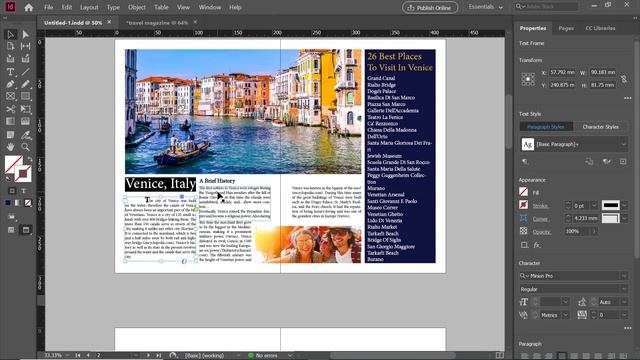640x360 pixels.
Task: Switch to the travel magazine document tab
Action: pos(157,23)
